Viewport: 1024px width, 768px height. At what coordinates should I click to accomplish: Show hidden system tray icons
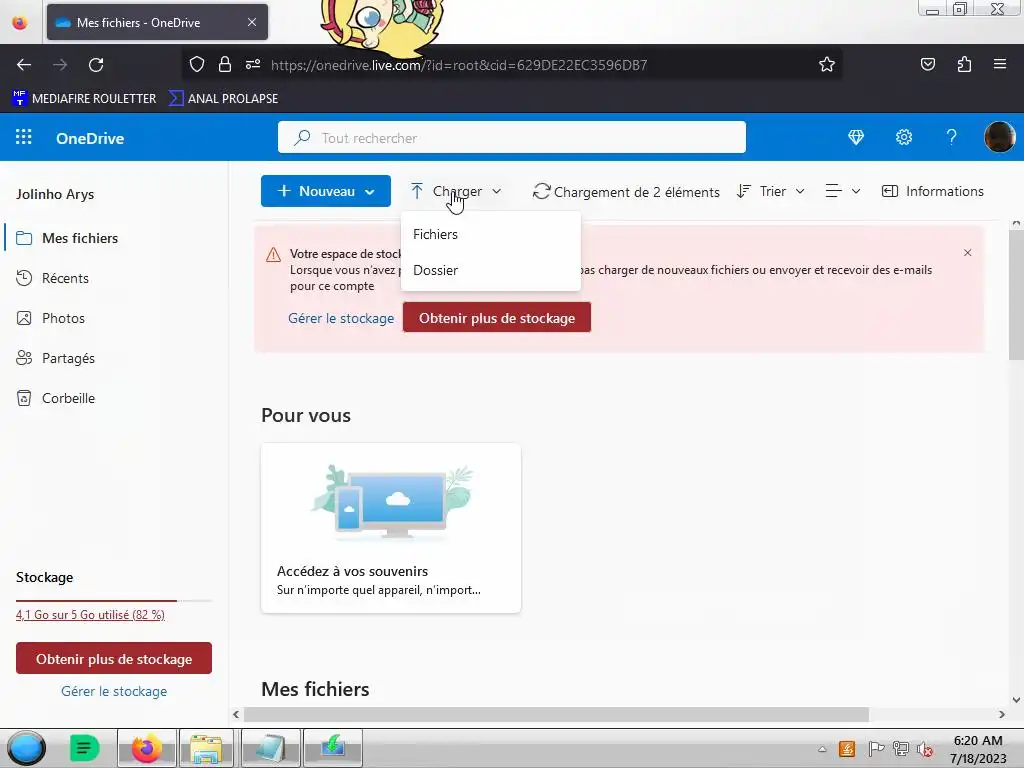pyautogui.click(x=822, y=749)
